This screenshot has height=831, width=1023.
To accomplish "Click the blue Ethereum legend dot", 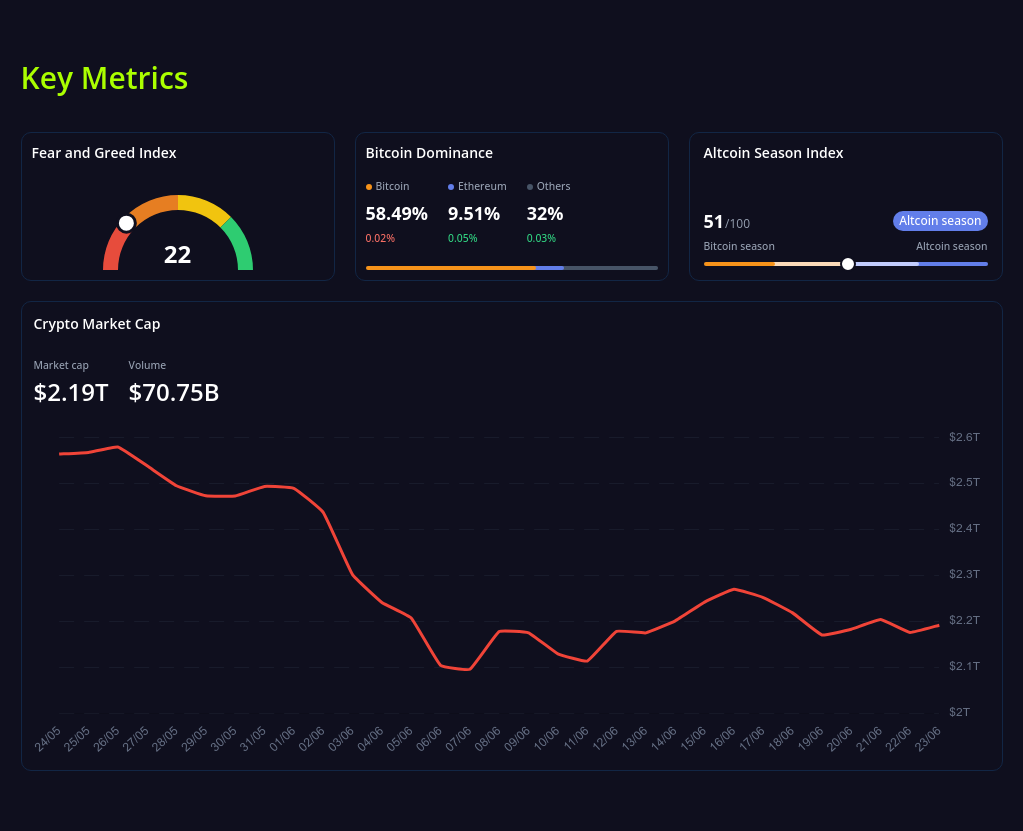I will point(451,187).
